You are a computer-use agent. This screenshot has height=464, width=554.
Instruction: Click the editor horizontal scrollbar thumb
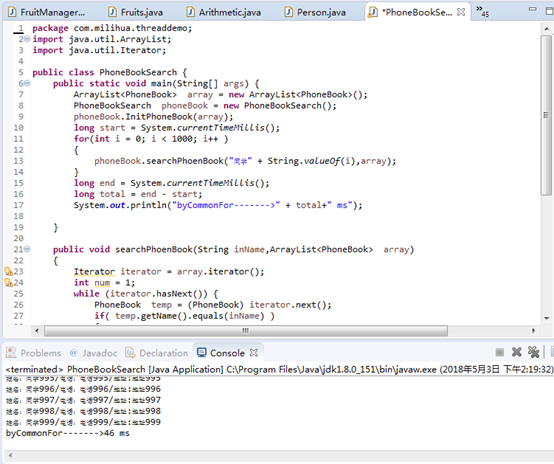tap(246, 331)
